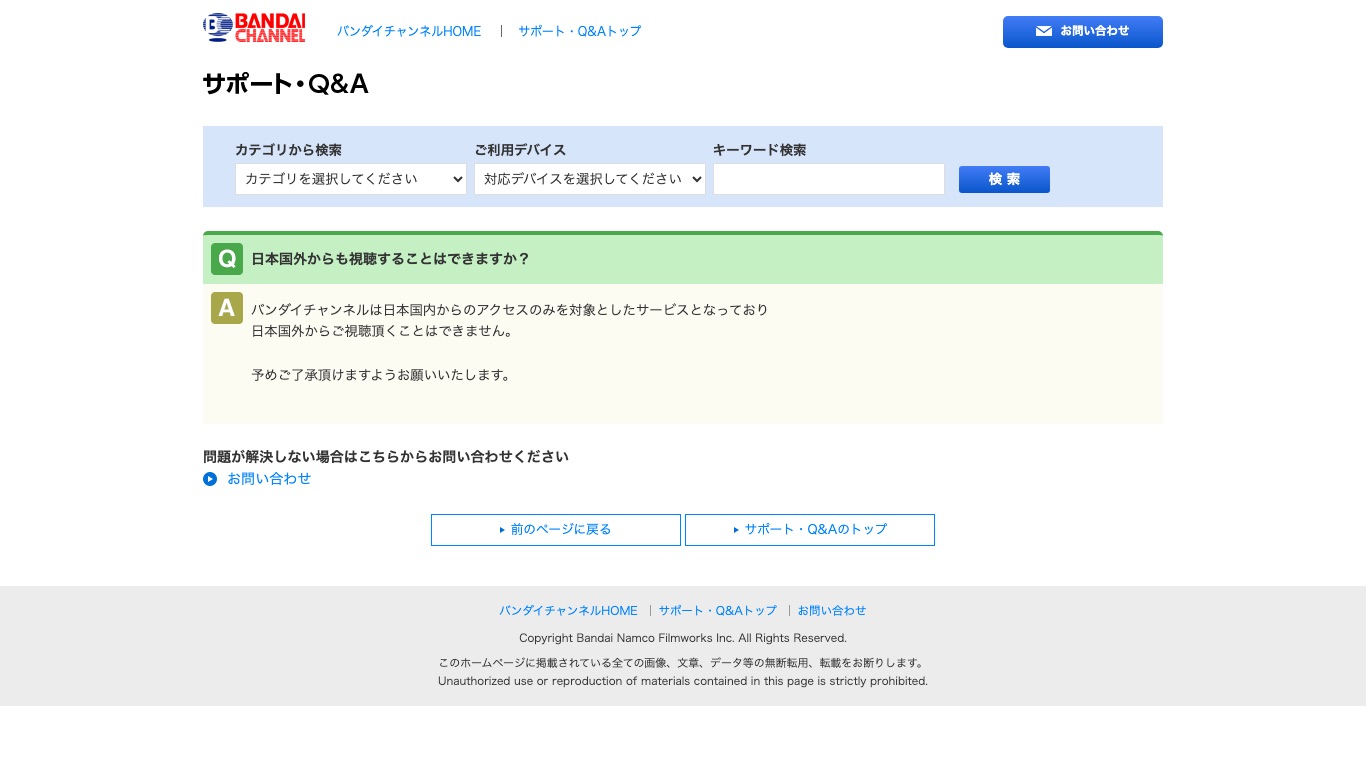The height and width of the screenshot is (768, 1366).
Task: Click question text 日本国外からも視聴することはできますか？
Action: [391, 259]
